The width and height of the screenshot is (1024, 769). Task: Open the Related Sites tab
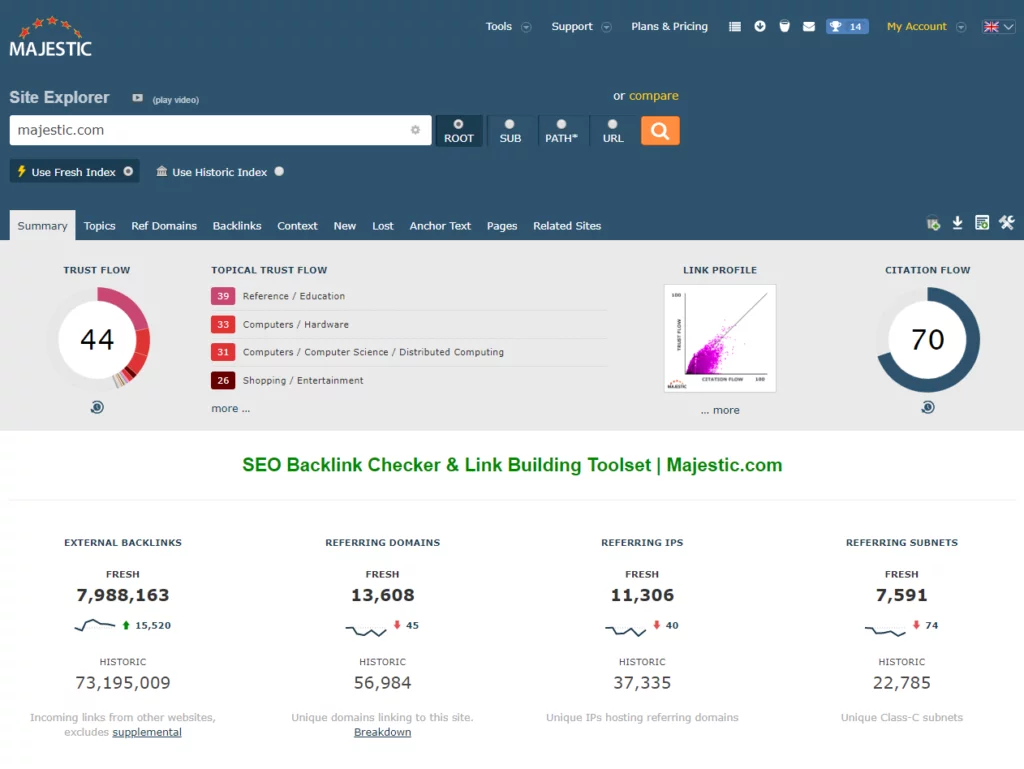point(567,226)
